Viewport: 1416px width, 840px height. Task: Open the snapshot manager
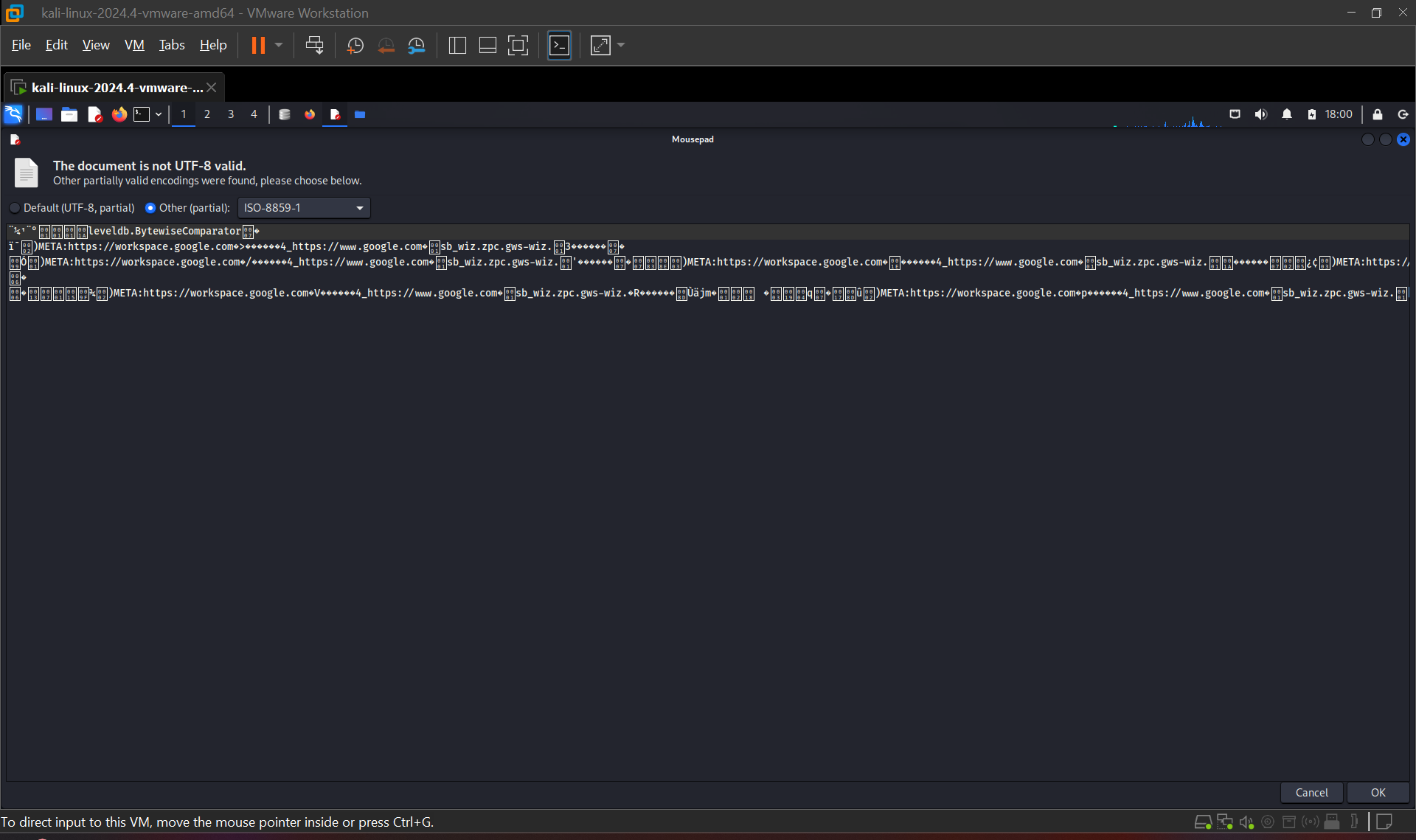tap(417, 46)
